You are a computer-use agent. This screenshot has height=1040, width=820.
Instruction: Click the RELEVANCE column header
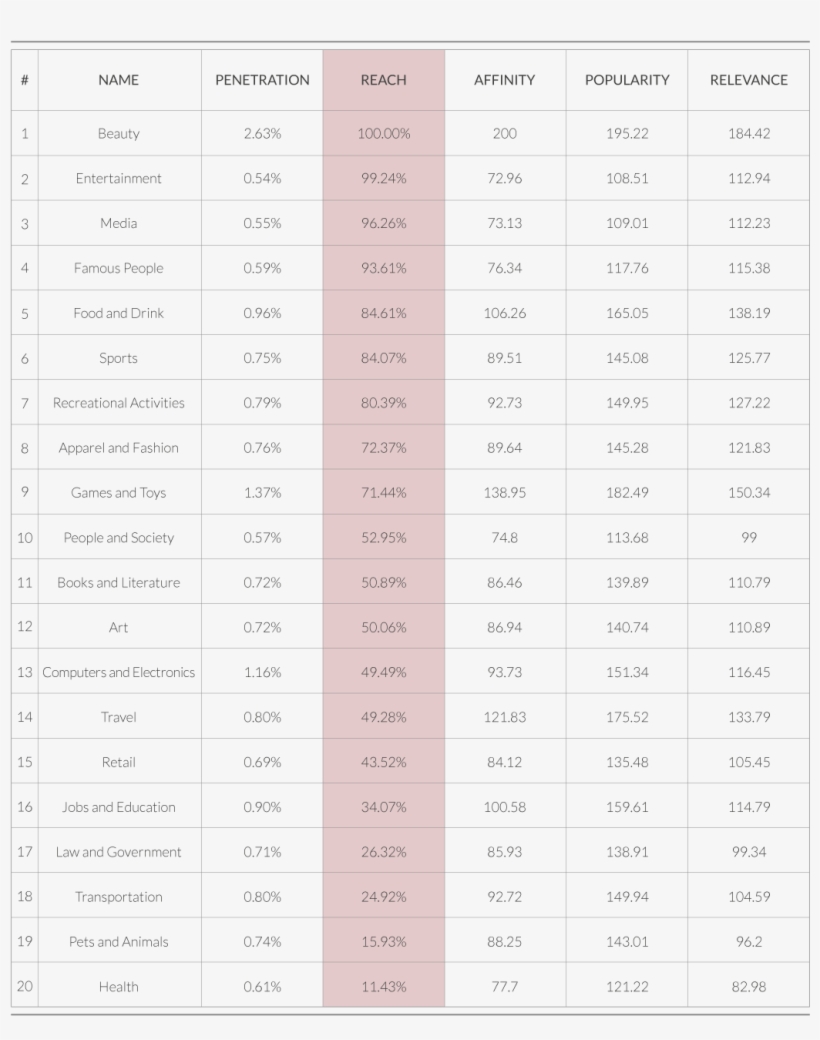pyautogui.click(x=748, y=80)
